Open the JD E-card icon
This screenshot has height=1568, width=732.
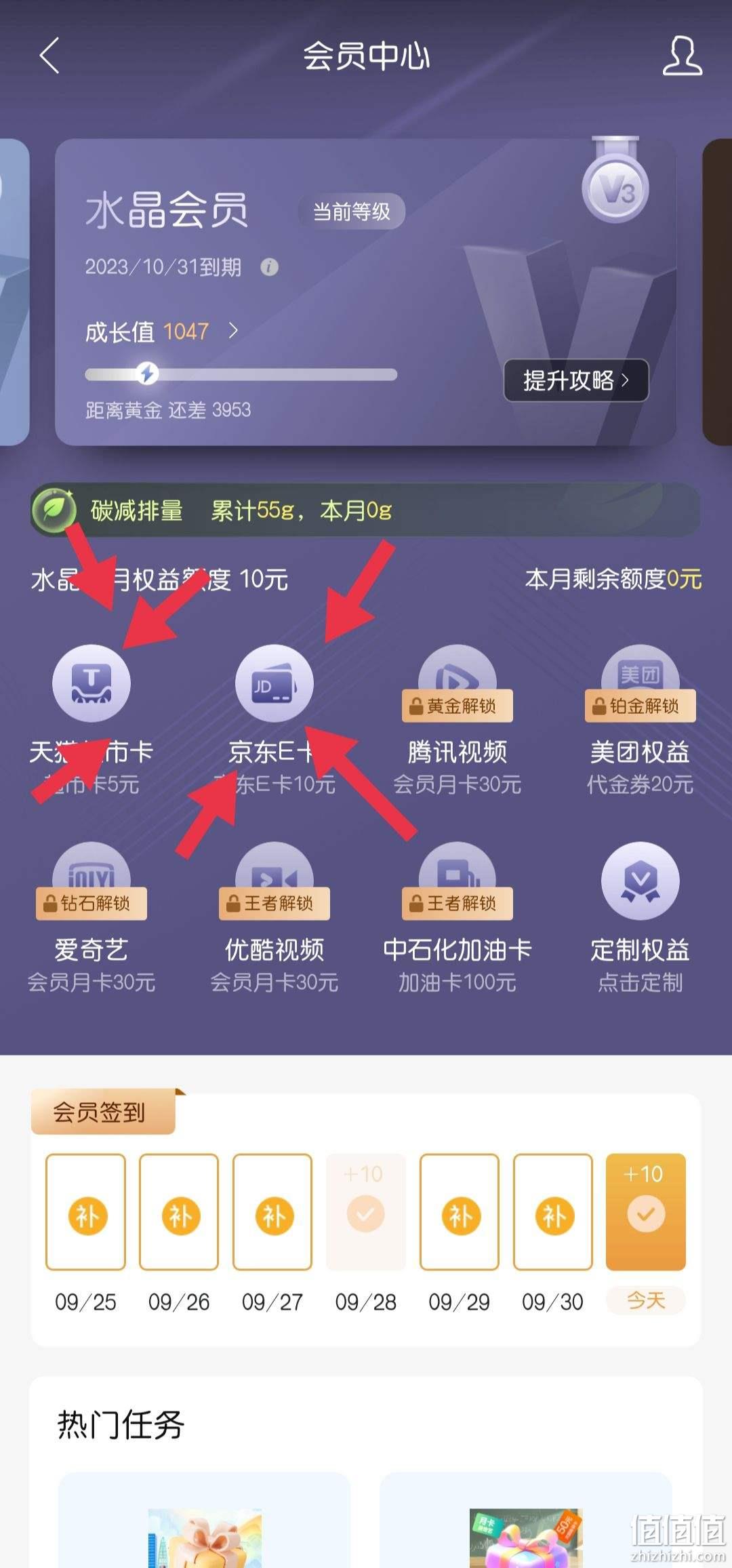coord(274,683)
